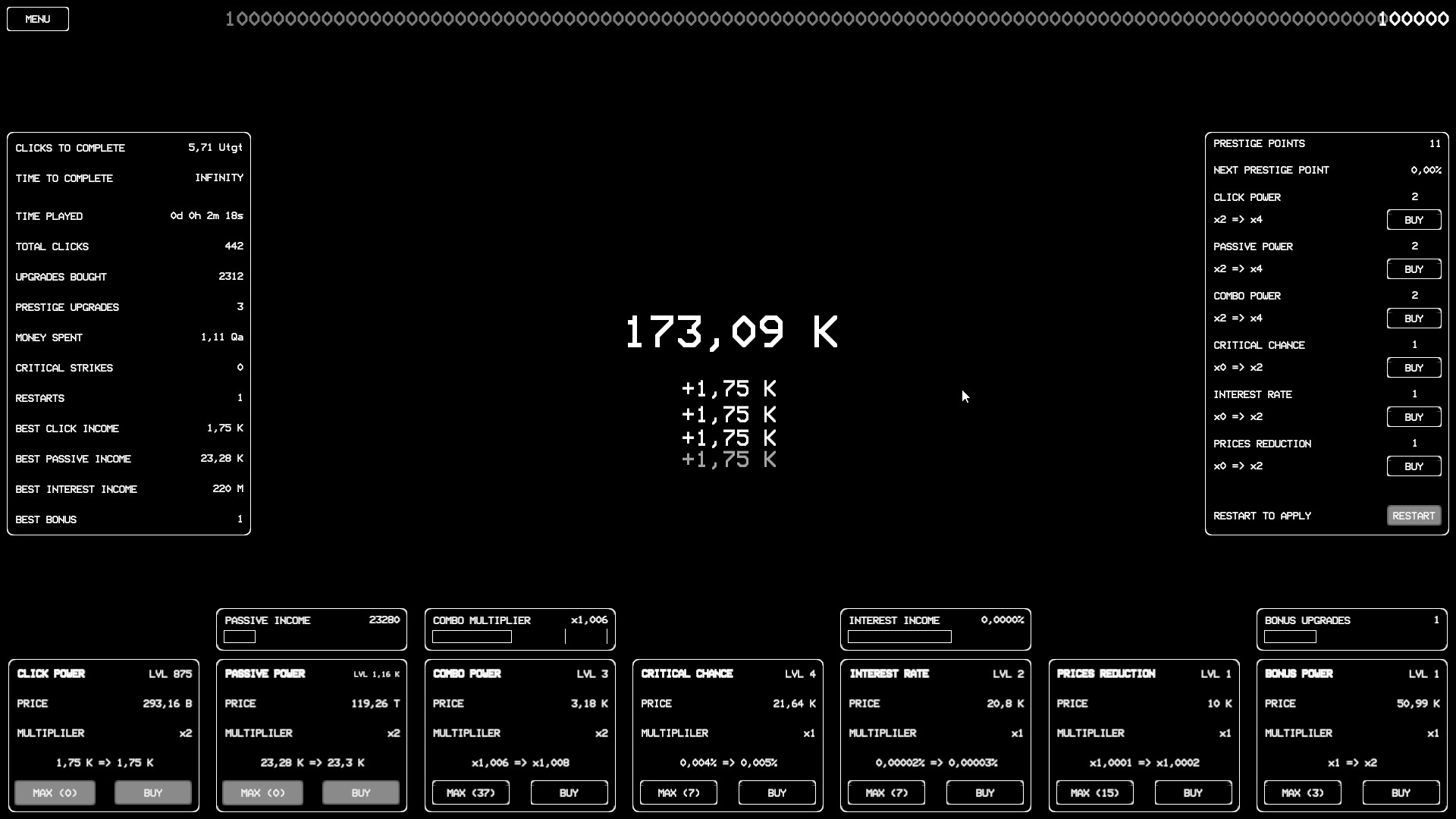The image size is (1456, 819).
Task: Click MAX (0) for Click Power
Action: point(54,792)
